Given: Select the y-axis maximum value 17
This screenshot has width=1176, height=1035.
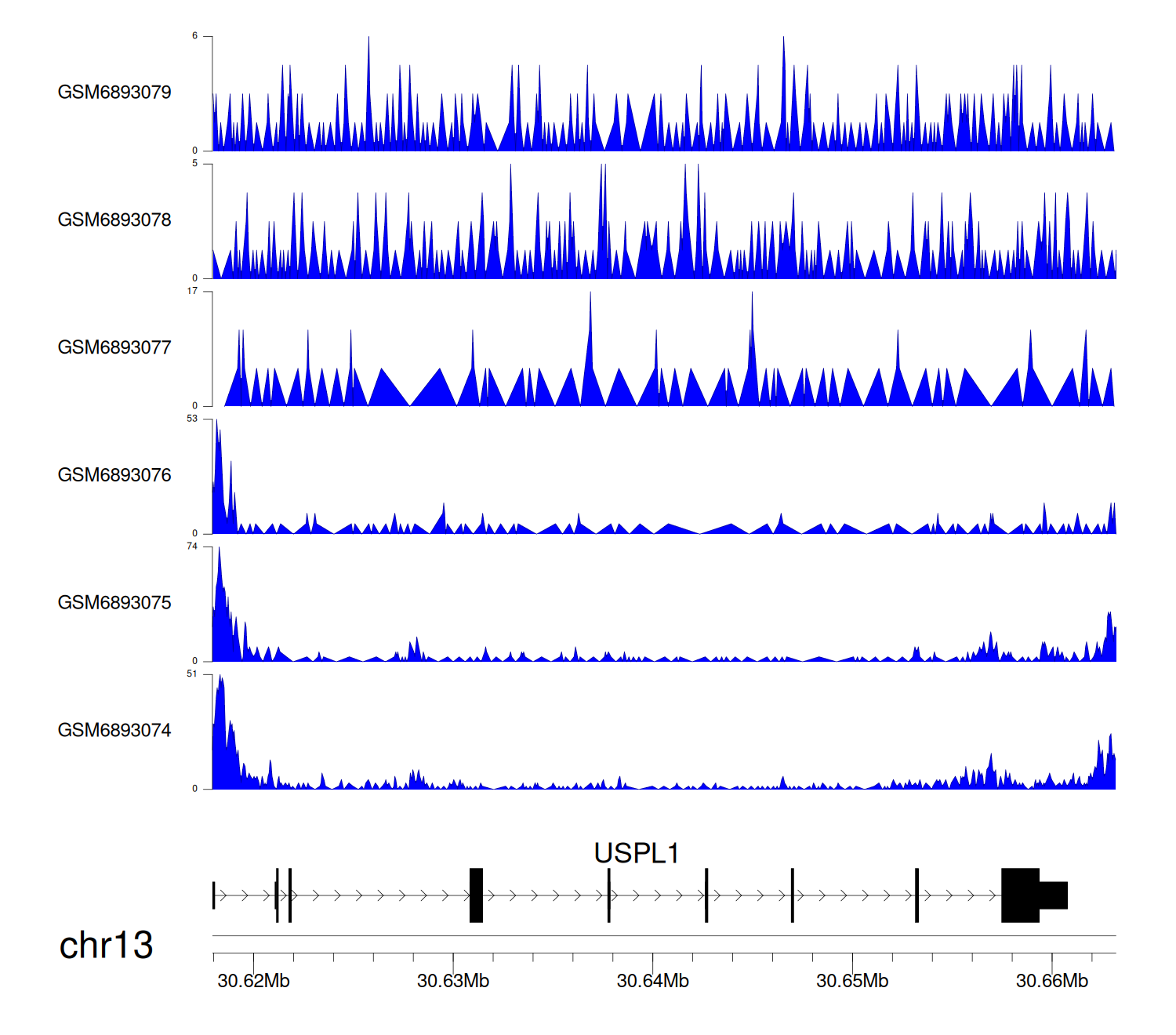Looking at the screenshot, I should pyautogui.click(x=192, y=292).
